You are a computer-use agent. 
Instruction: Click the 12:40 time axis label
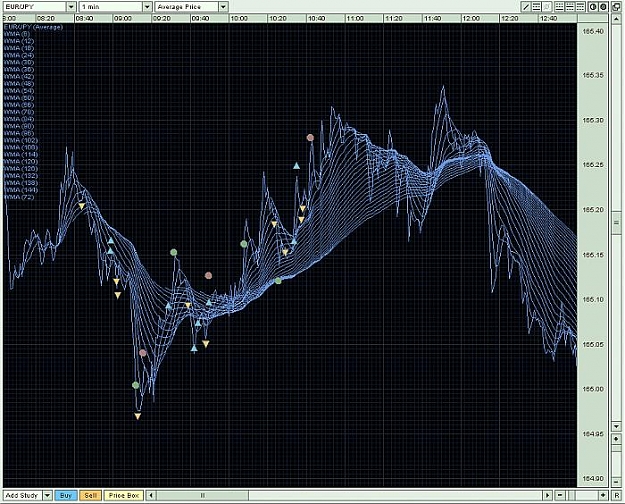pyautogui.click(x=548, y=18)
